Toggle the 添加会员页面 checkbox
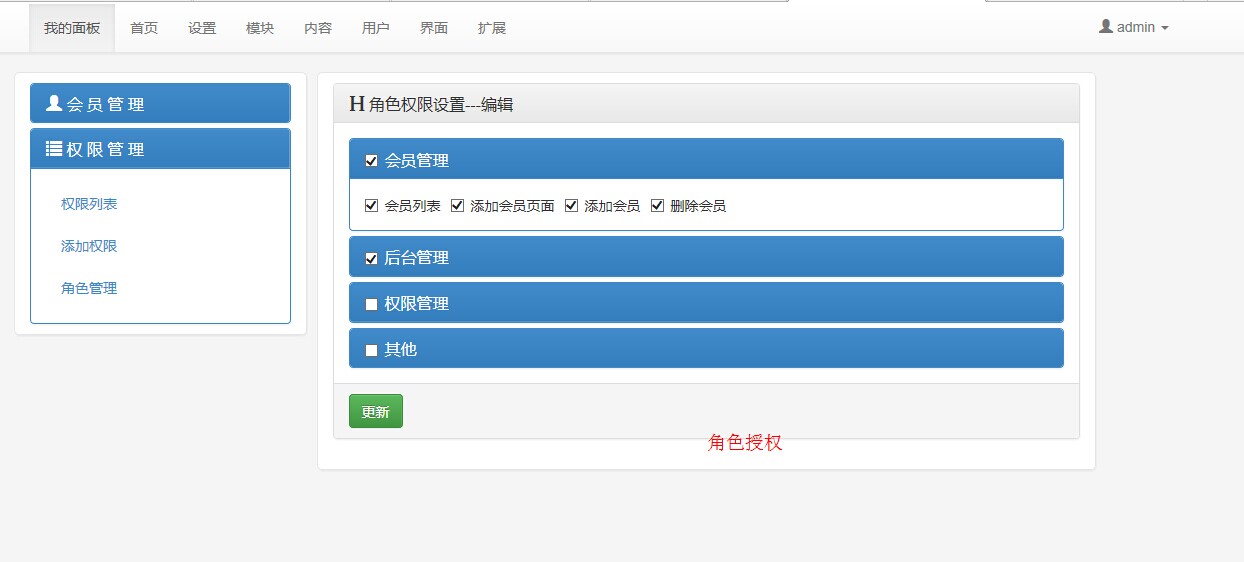 pyautogui.click(x=458, y=206)
